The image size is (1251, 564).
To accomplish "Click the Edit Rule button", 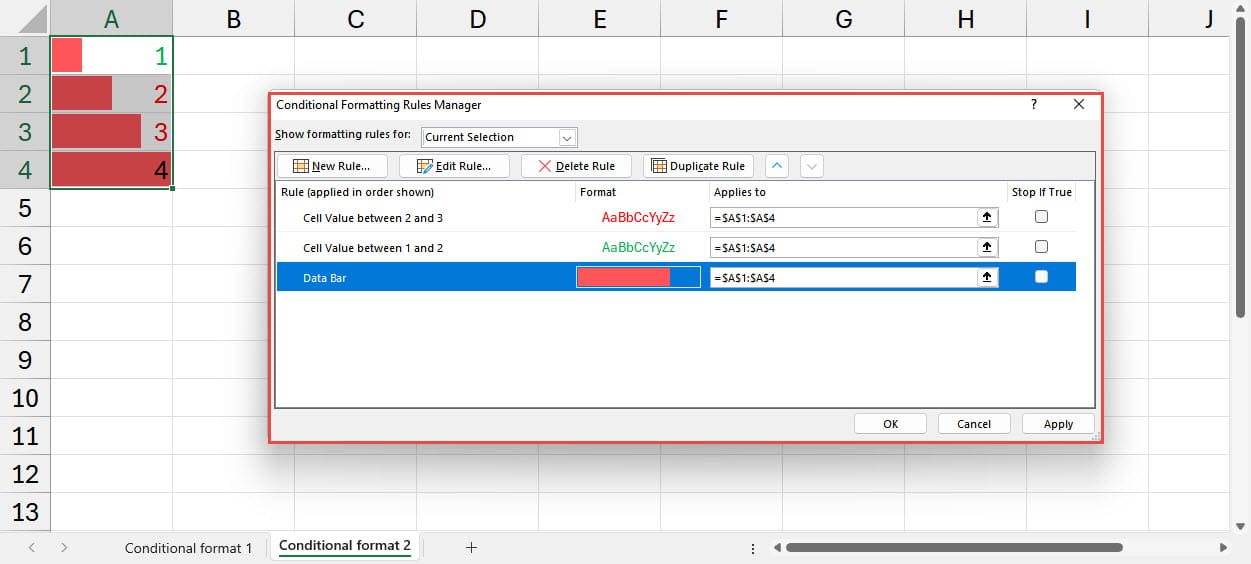I will coord(454,166).
